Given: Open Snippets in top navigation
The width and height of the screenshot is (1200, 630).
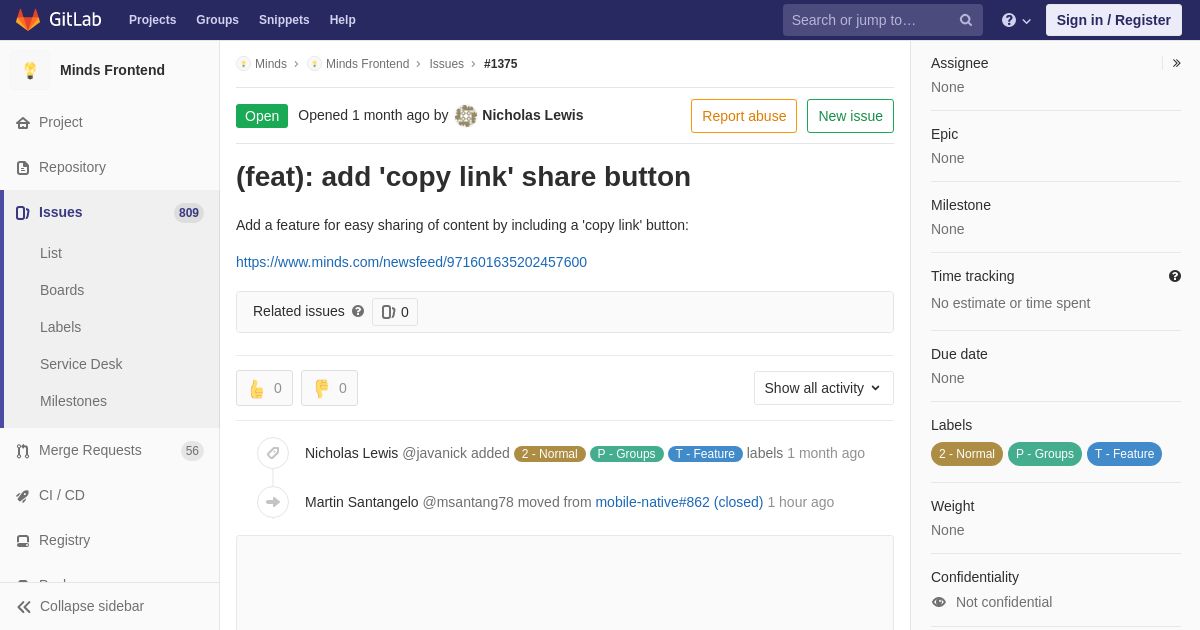Looking at the screenshot, I should 284,20.
